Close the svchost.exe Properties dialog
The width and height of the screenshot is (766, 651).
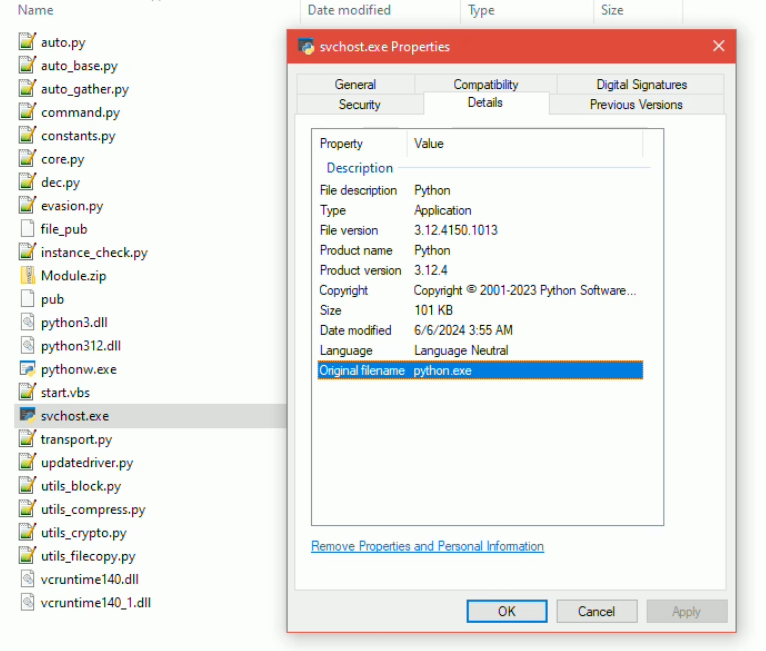[x=718, y=46]
